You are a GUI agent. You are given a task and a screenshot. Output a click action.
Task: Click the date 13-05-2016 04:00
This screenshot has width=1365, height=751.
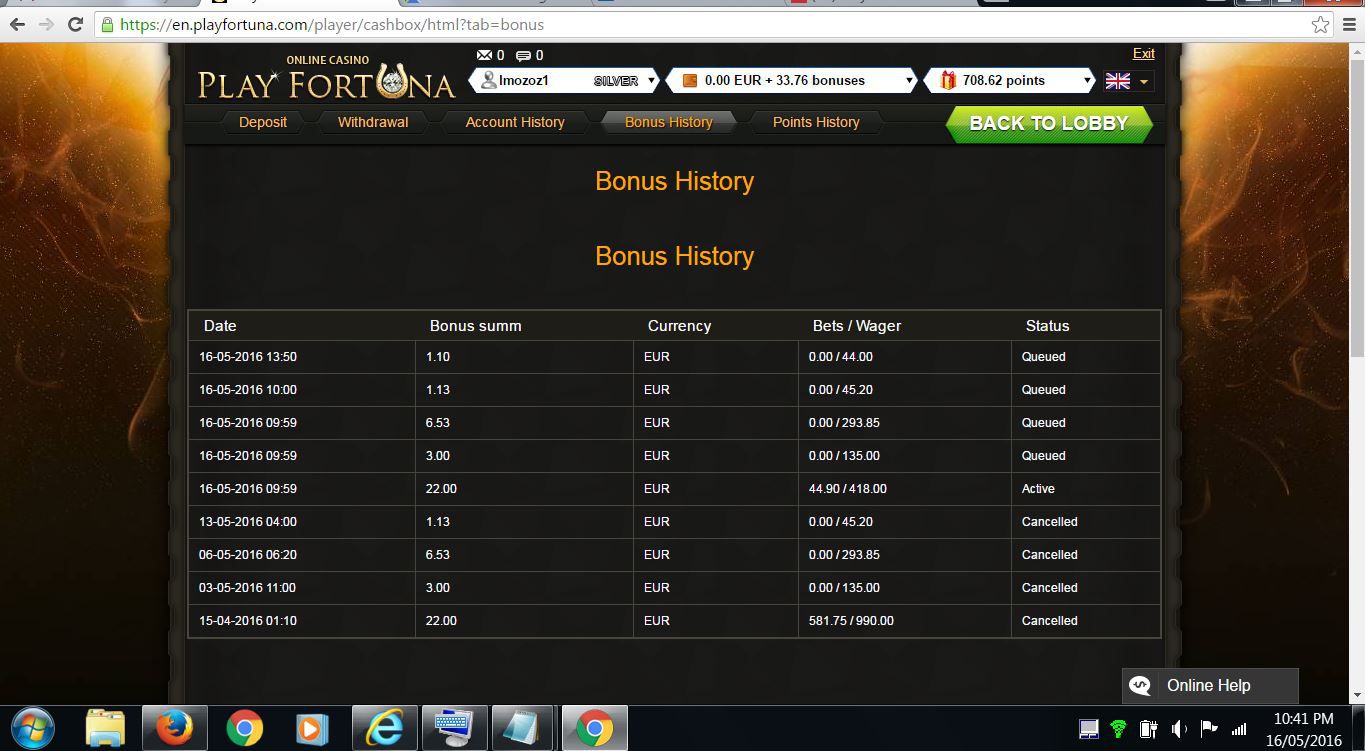248,522
